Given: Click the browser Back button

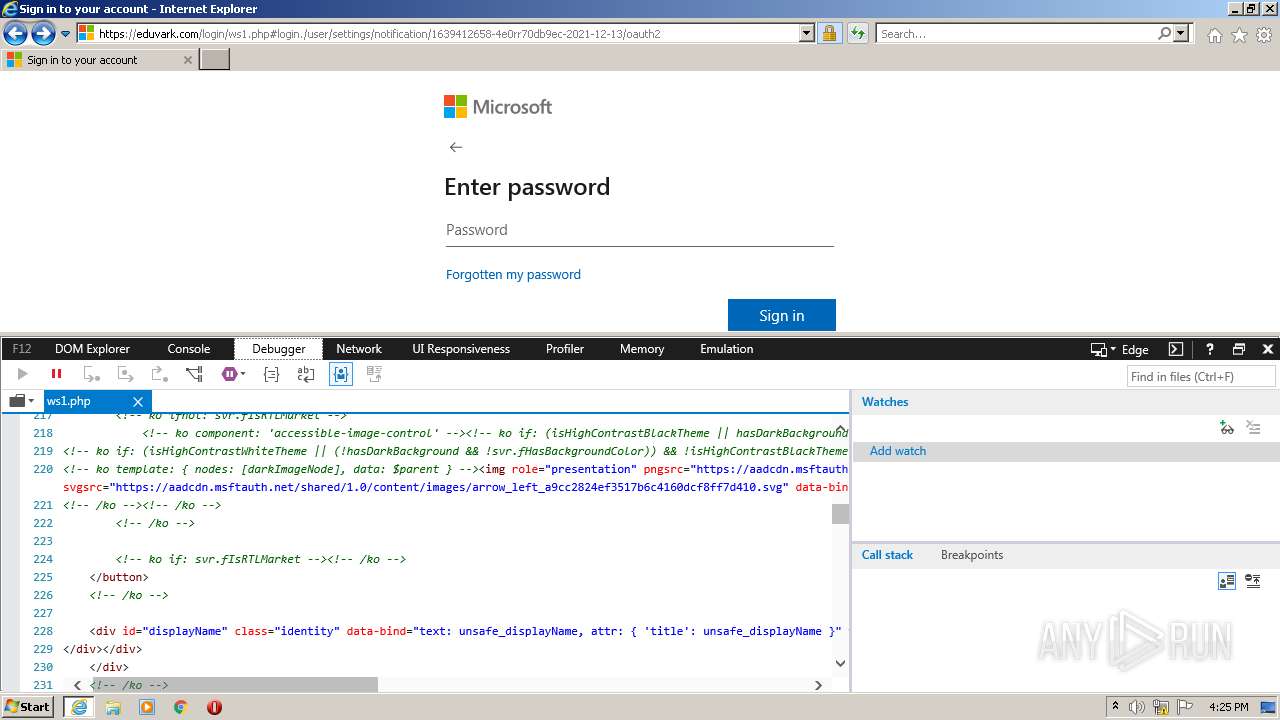Looking at the screenshot, I should [x=15, y=34].
